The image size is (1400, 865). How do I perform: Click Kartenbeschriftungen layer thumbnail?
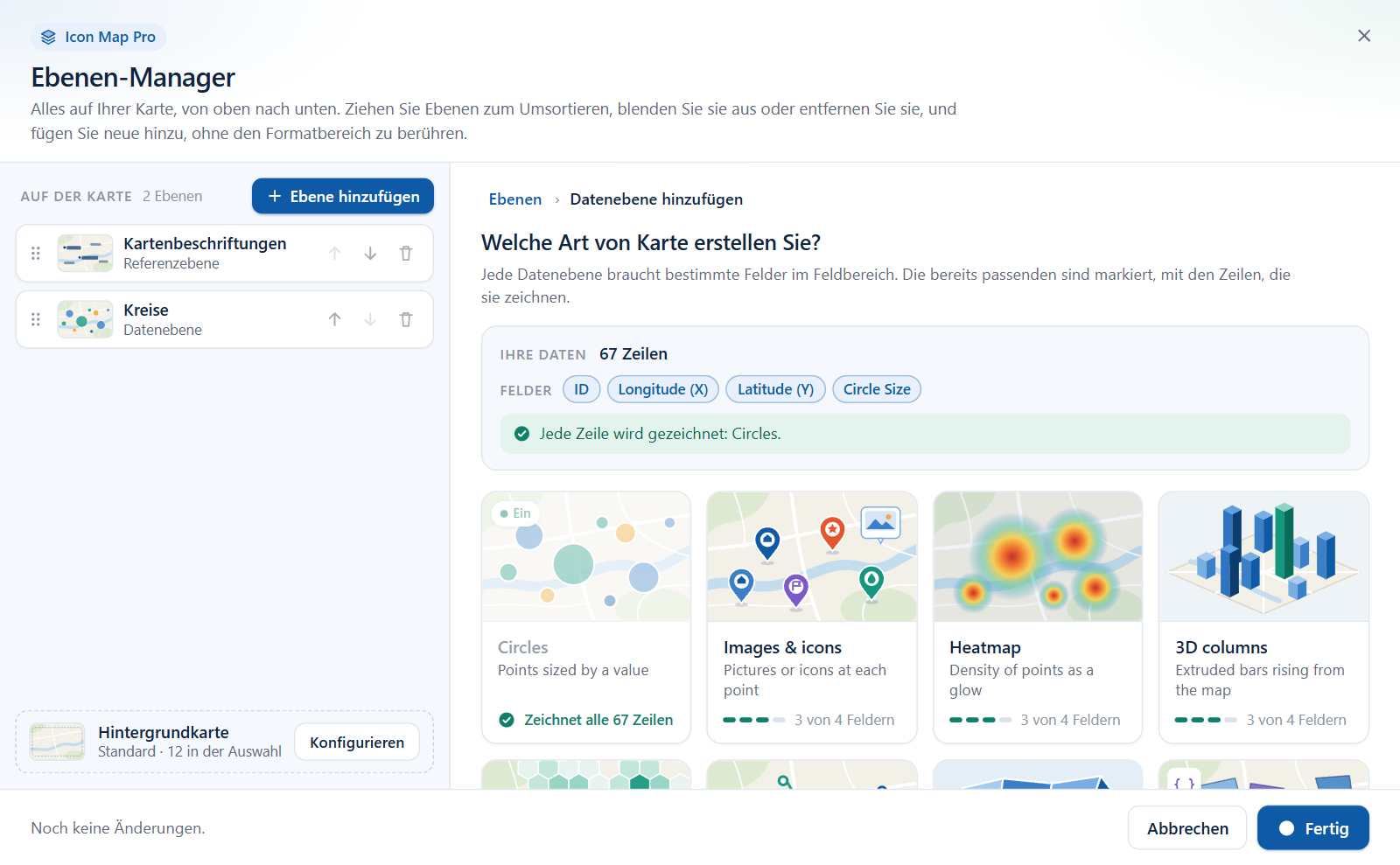(85, 254)
